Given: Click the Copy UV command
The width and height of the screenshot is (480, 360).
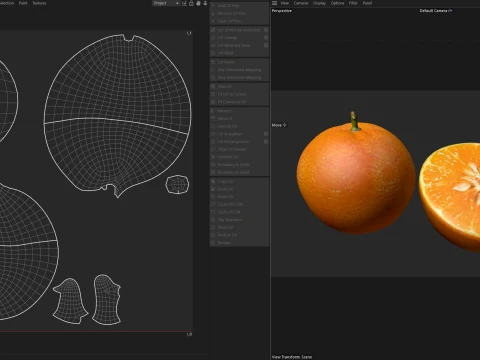Looking at the screenshot, I should coord(239,182).
